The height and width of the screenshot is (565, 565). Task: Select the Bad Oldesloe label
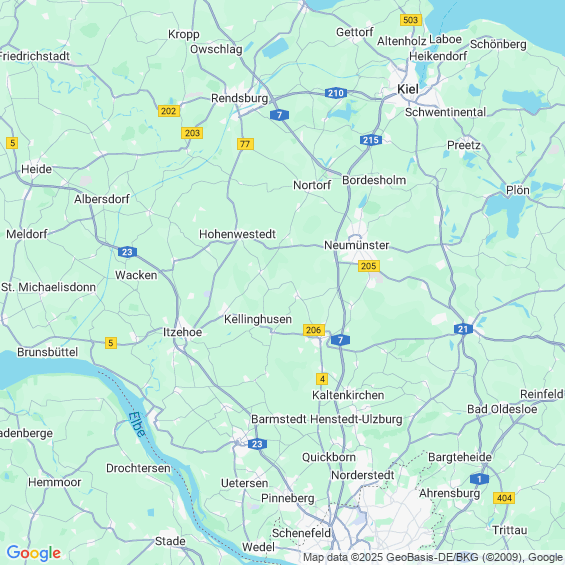tap(502, 409)
